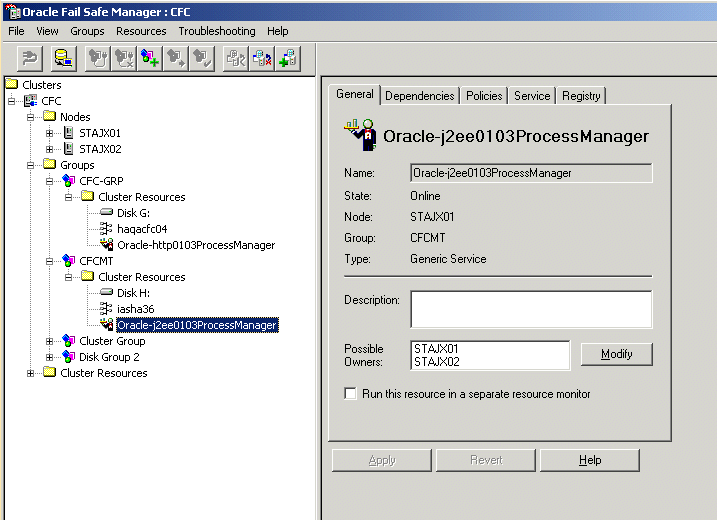Screen dimensions: 717x520
Task: Click the toolbar icon with server and red X
Action: click(262, 59)
